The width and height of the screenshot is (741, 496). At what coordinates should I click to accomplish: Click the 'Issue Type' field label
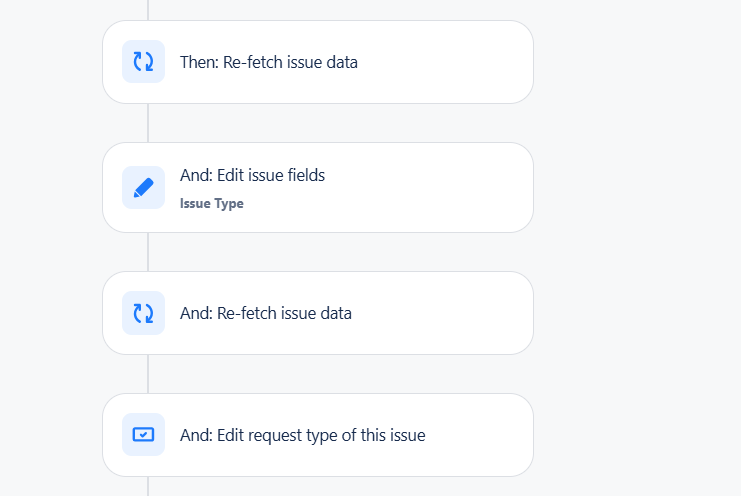point(212,203)
